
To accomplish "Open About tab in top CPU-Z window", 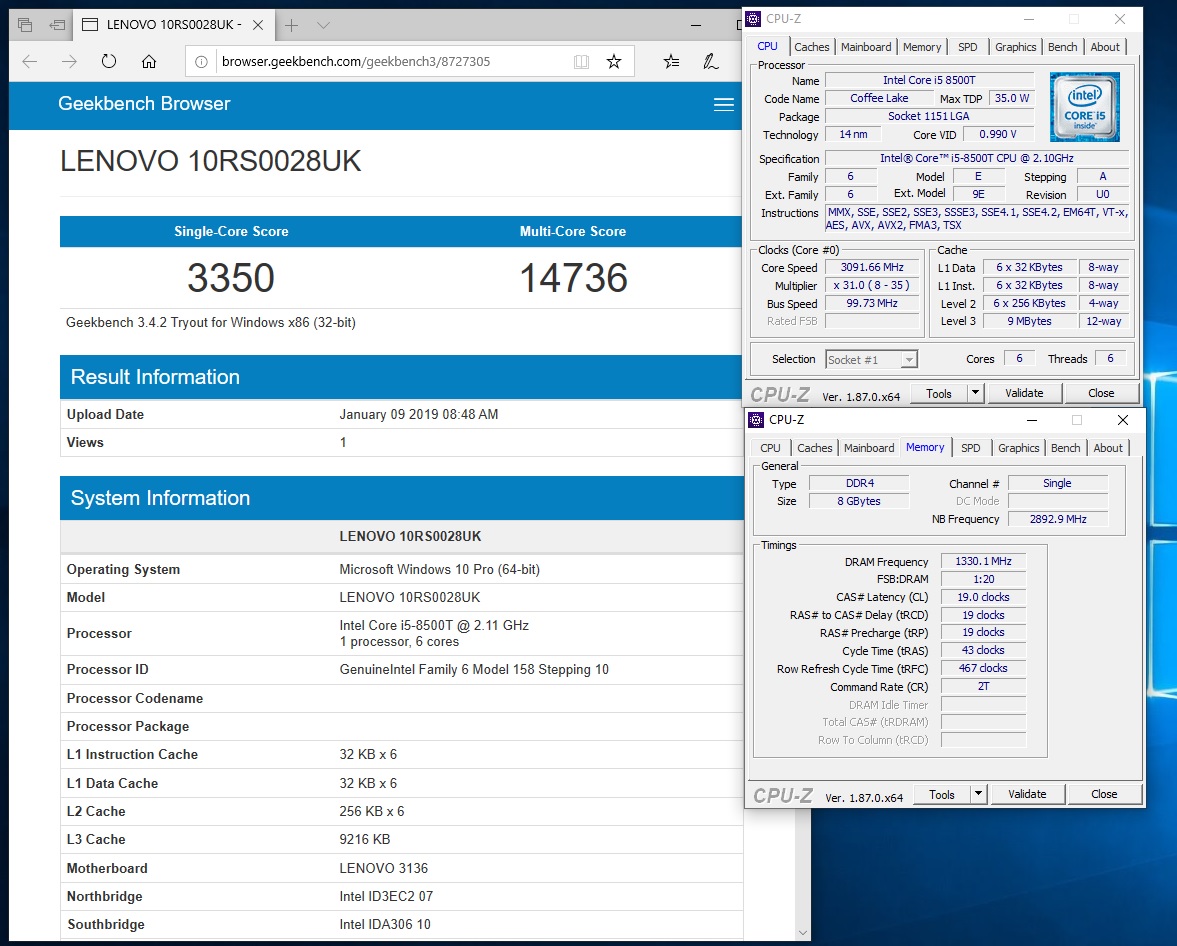I will pyautogui.click(x=1105, y=47).
